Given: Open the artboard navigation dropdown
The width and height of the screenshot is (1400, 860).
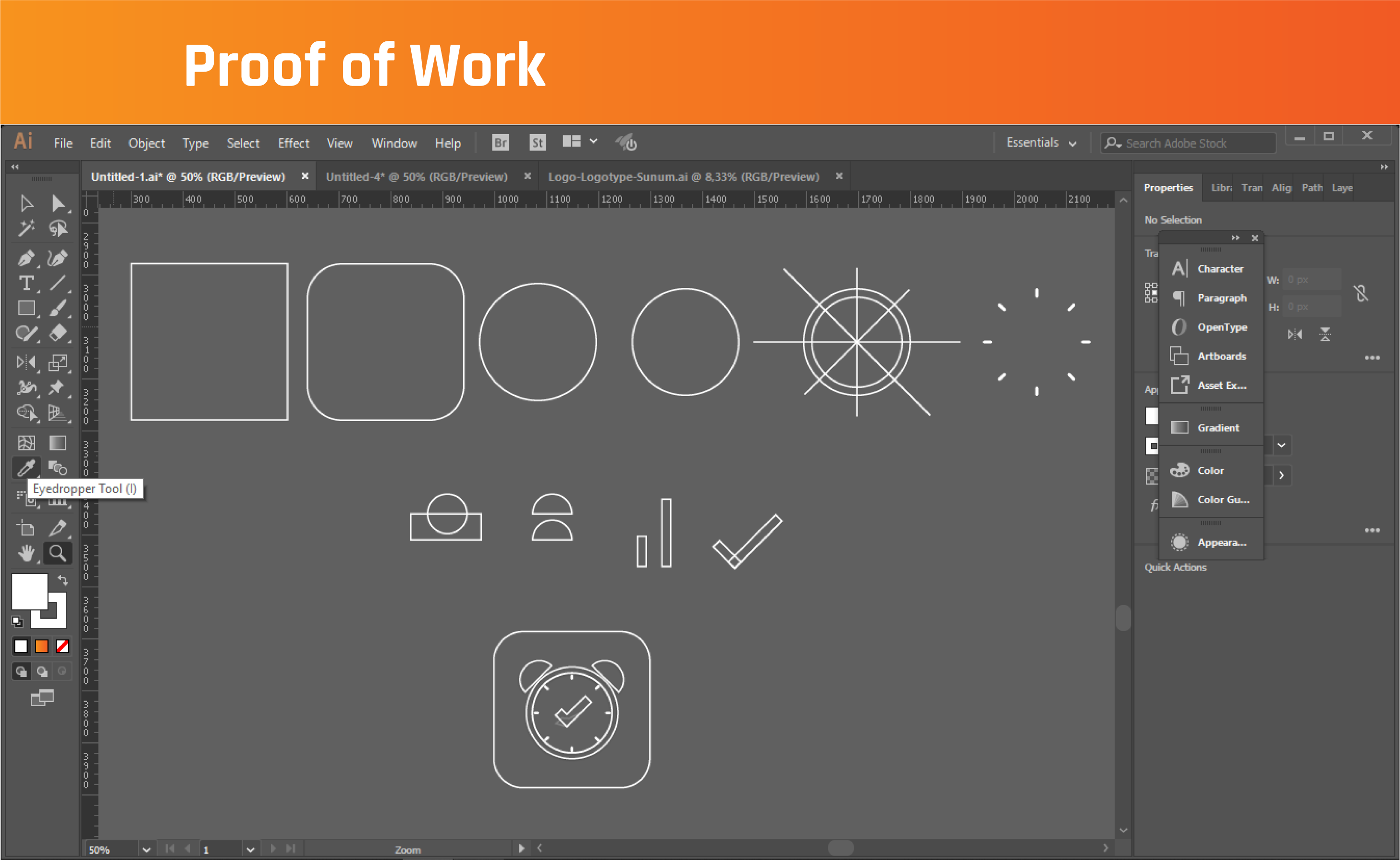Looking at the screenshot, I should [250, 849].
